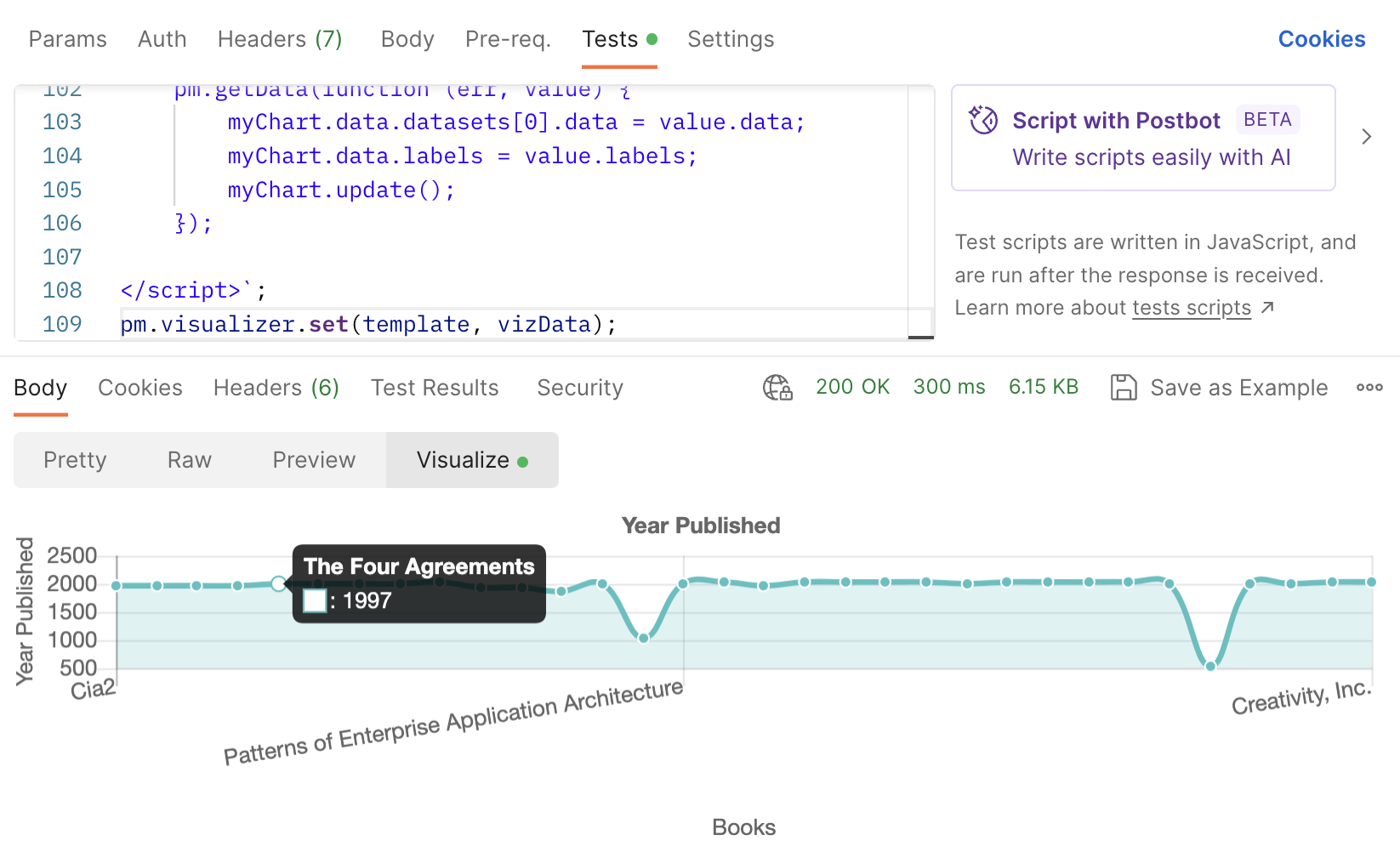This screenshot has height=852, width=1400.
Task: Select the Visualize response view
Action: 464,459
